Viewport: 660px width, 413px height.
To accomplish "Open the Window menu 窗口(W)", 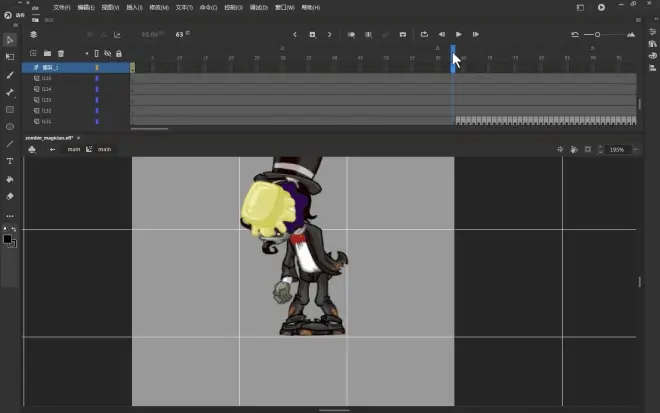I will 285,8.
